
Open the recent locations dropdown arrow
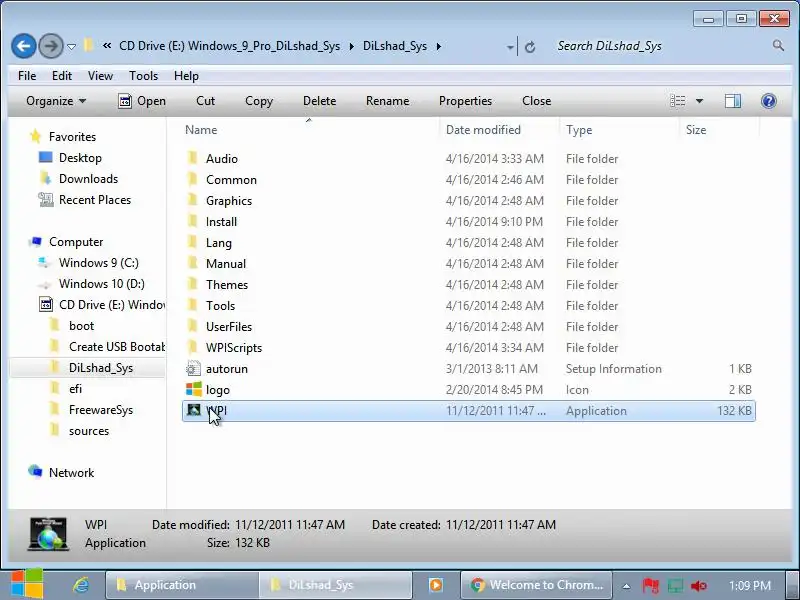71,47
